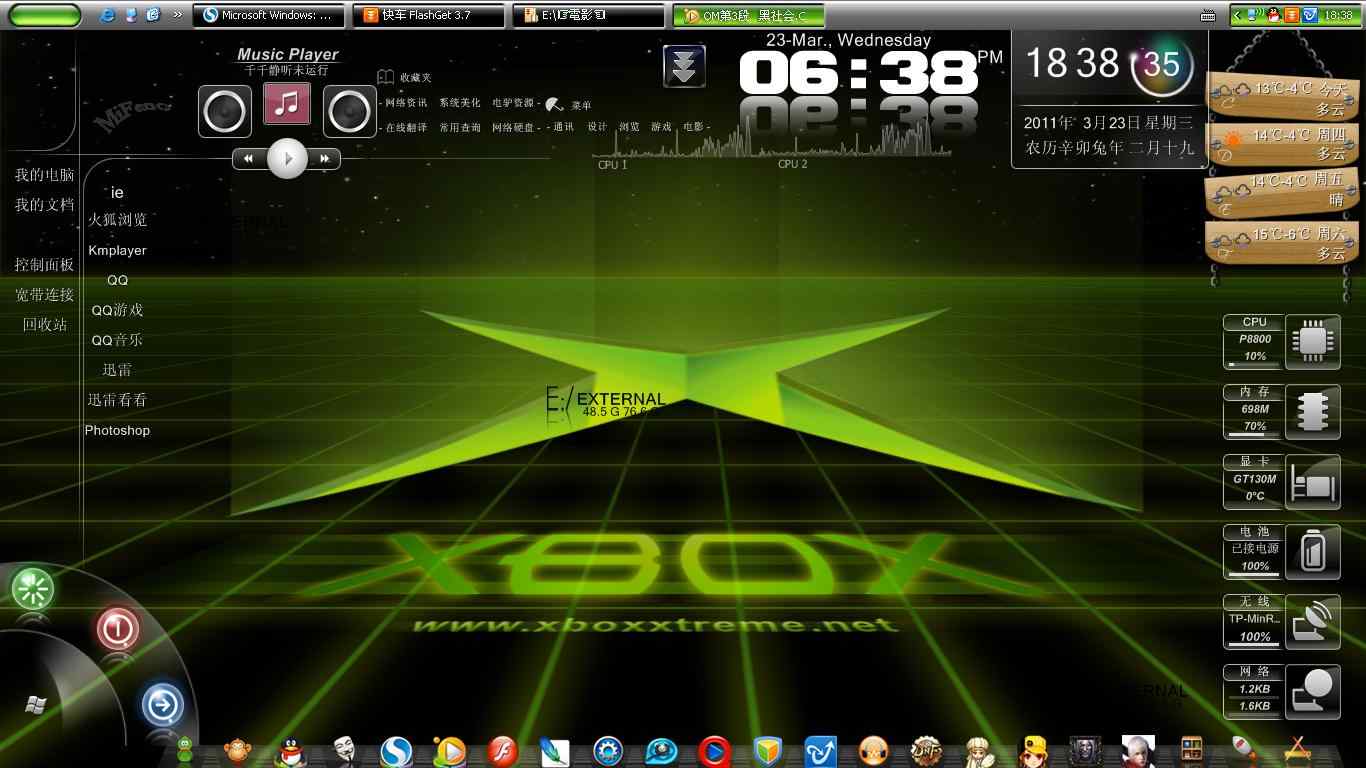1366x768 pixels.
Task: Click the green frog icon in dock
Action: pos(185,751)
